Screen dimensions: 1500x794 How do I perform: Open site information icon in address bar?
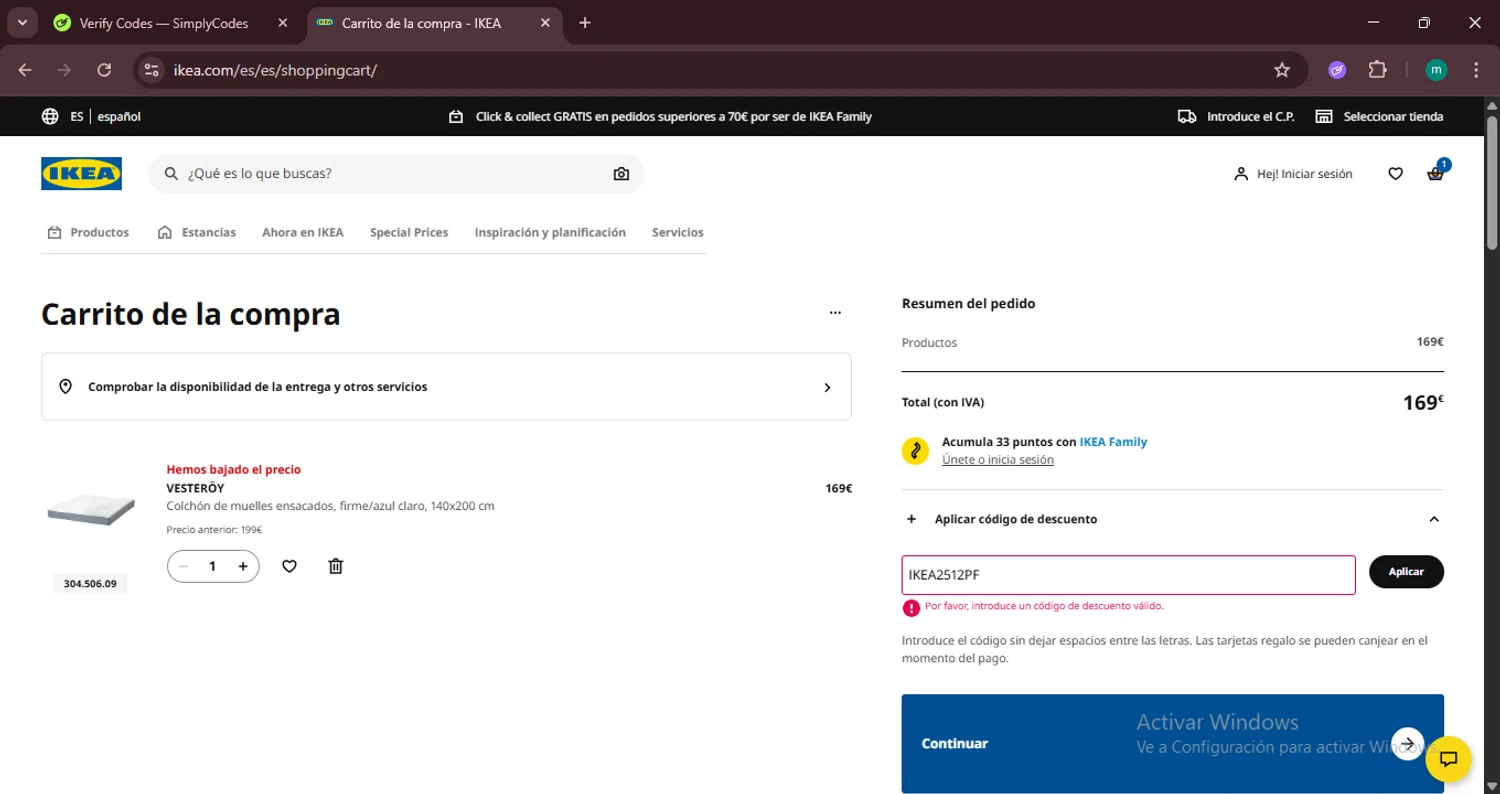[151, 70]
